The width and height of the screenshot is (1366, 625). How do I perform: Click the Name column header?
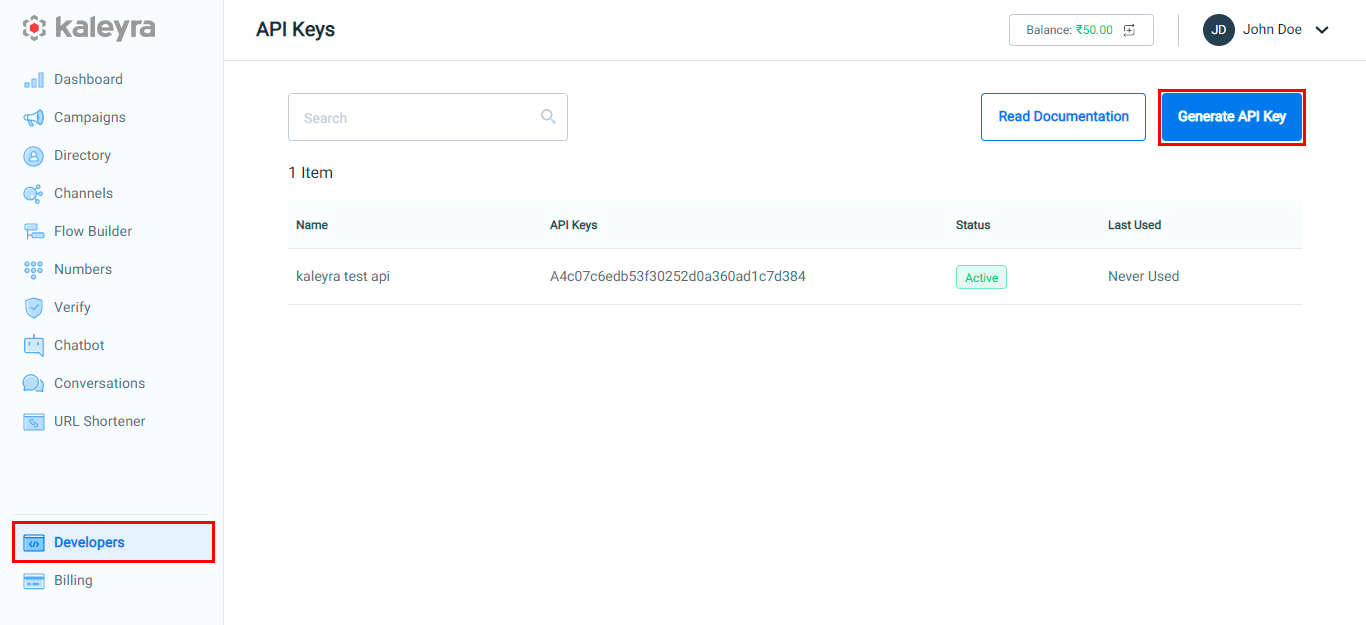point(312,225)
